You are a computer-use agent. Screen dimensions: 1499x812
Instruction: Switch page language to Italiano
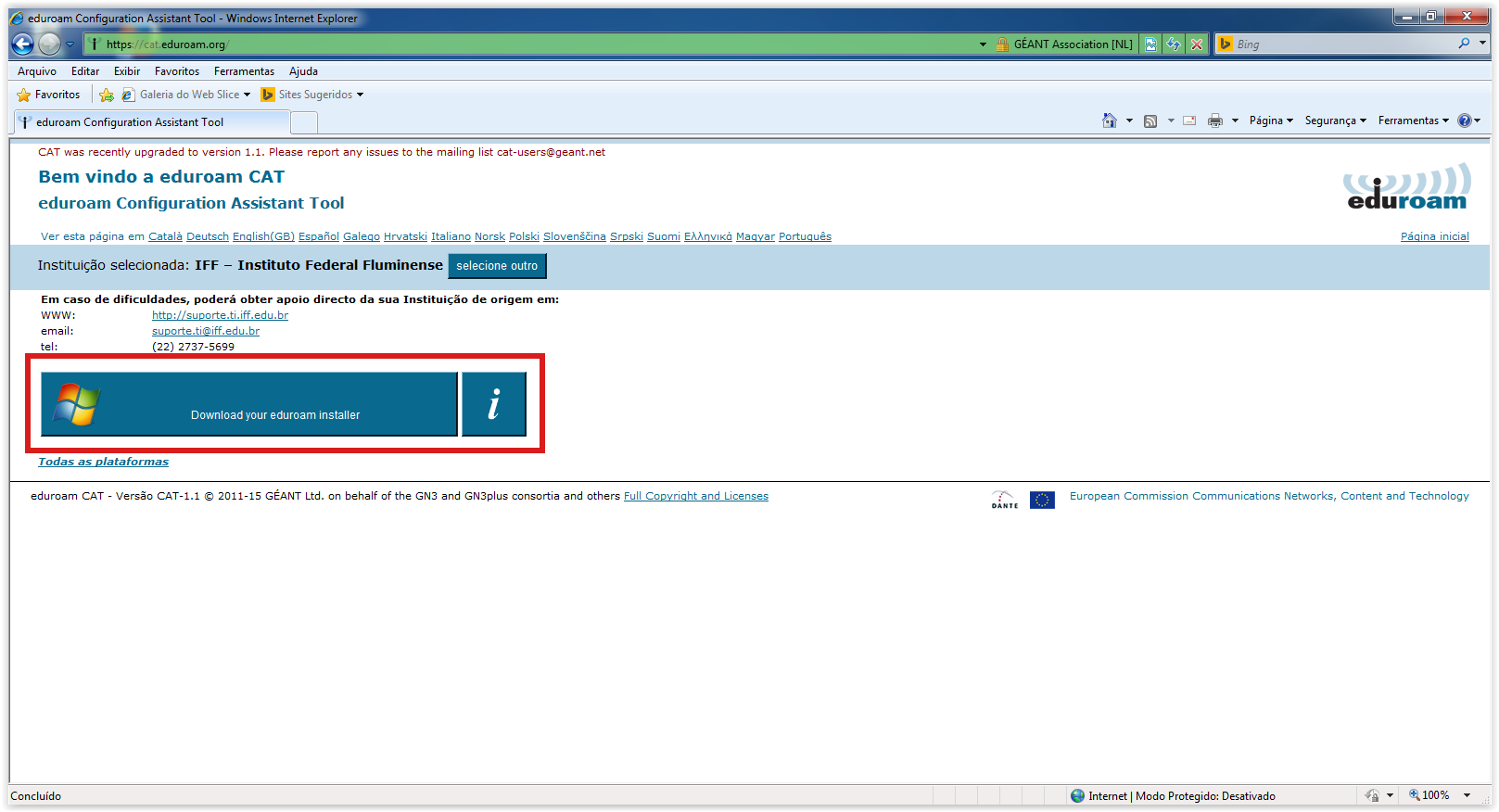pyautogui.click(x=451, y=236)
